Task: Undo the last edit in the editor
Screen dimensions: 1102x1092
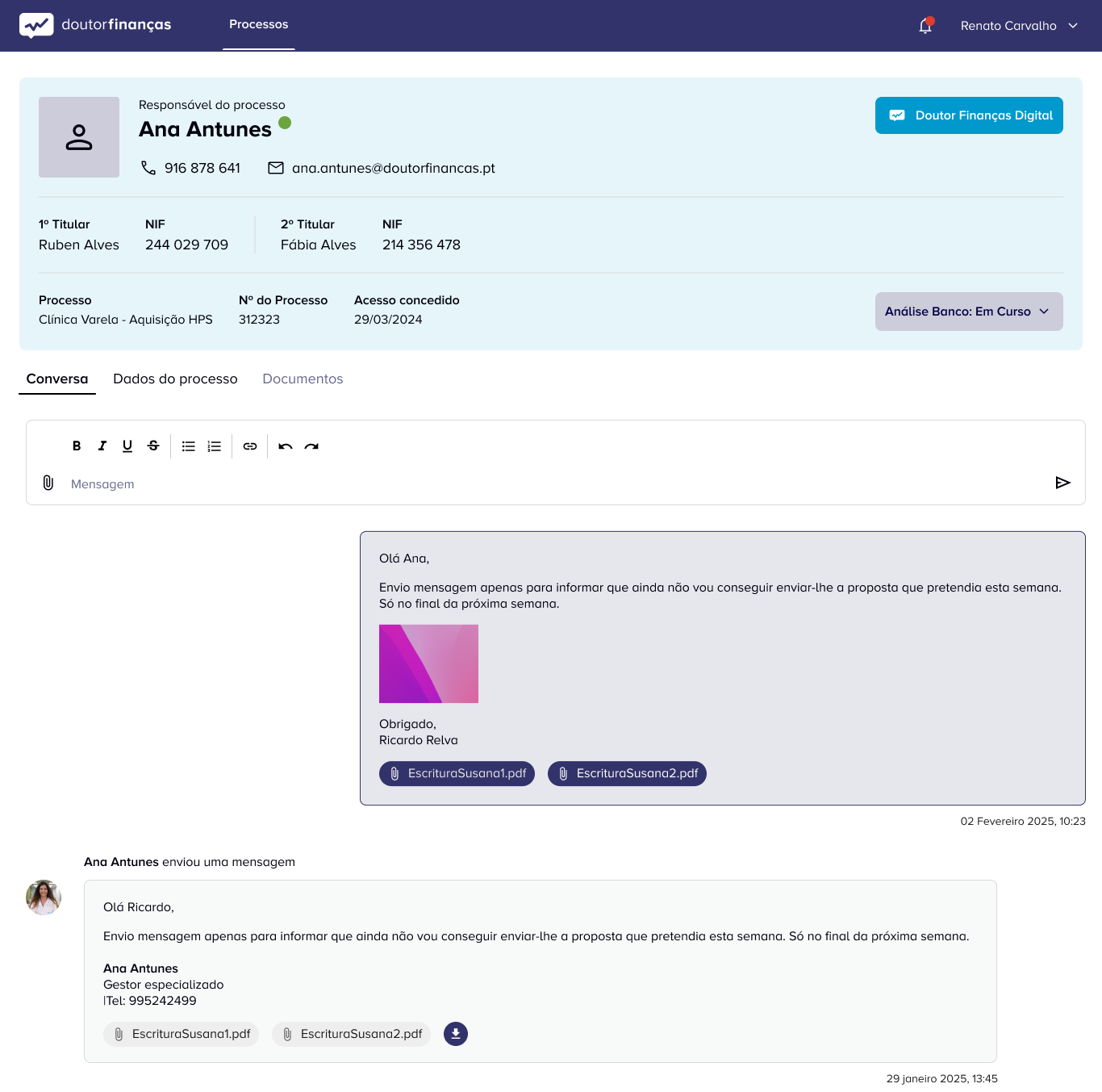Action: [285, 446]
